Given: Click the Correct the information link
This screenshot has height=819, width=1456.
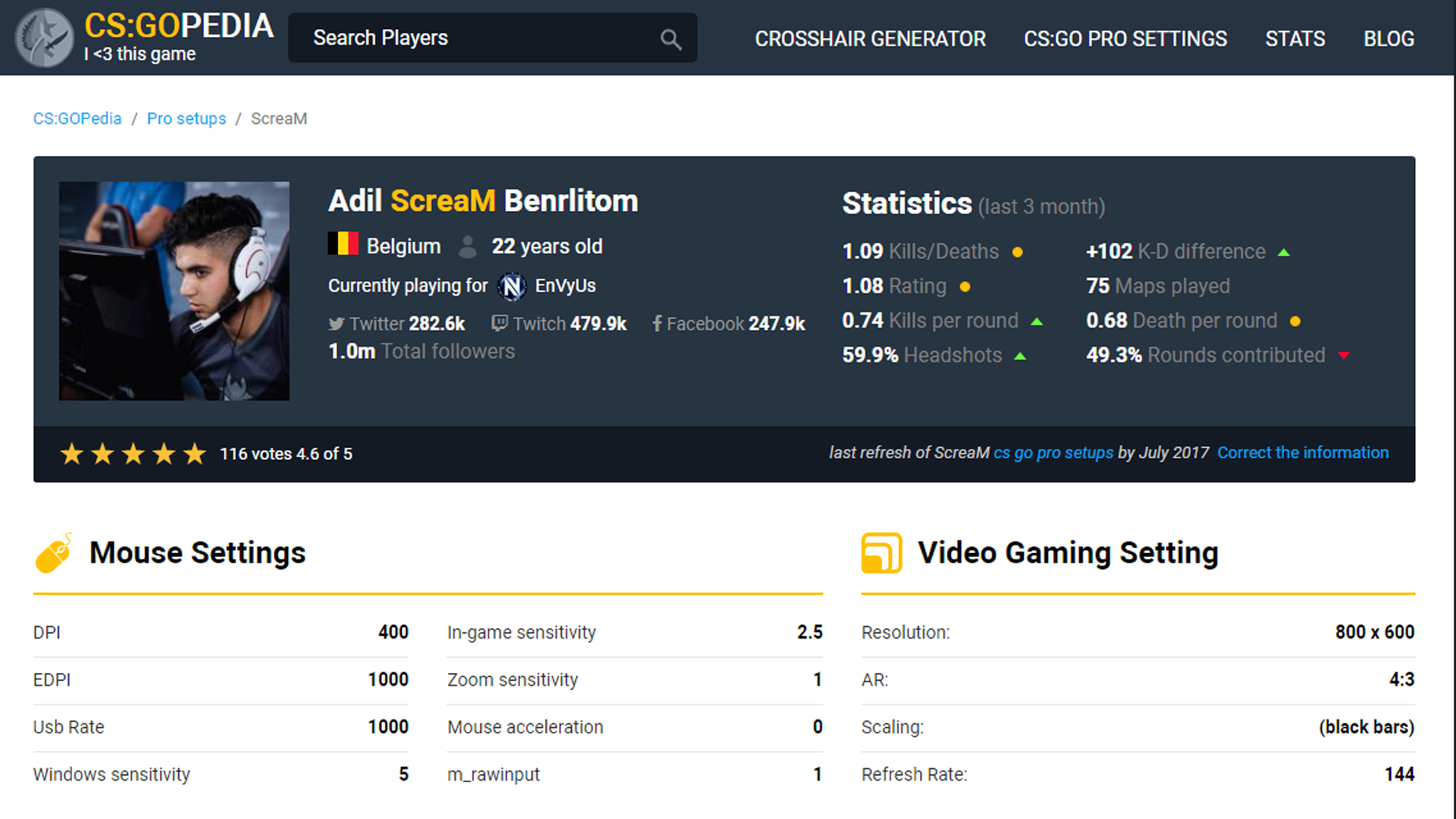Looking at the screenshot, I should tap(1302, 453).
